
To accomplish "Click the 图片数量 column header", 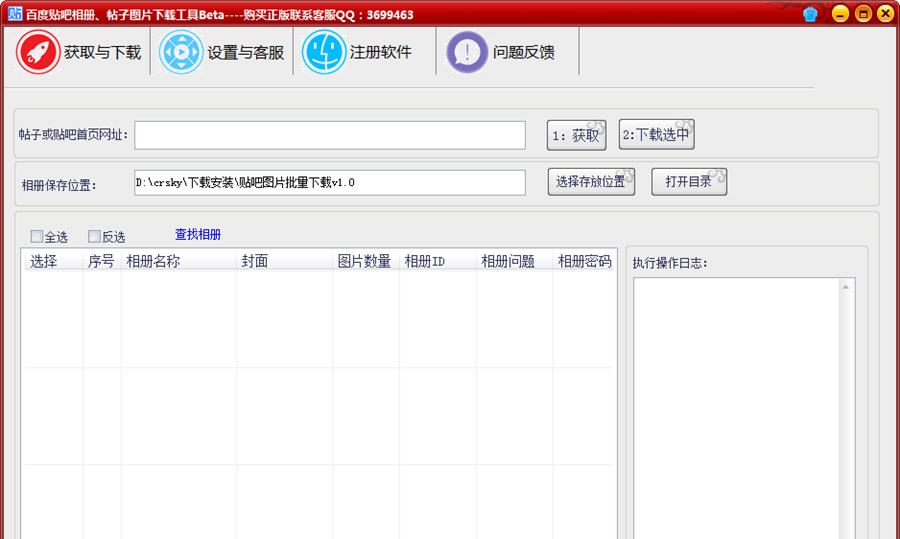I will click(366, 262).
